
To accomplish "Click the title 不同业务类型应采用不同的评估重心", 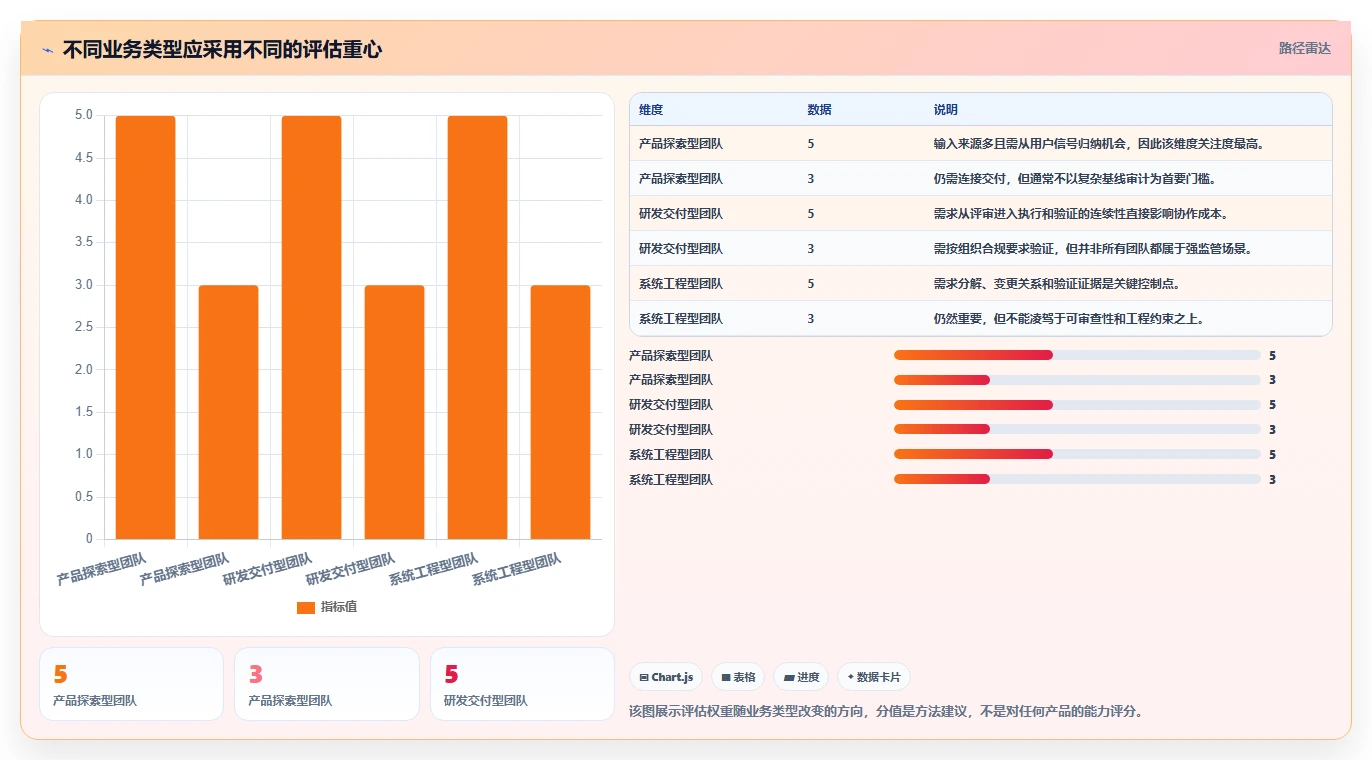I will click(x=222, y=50).
